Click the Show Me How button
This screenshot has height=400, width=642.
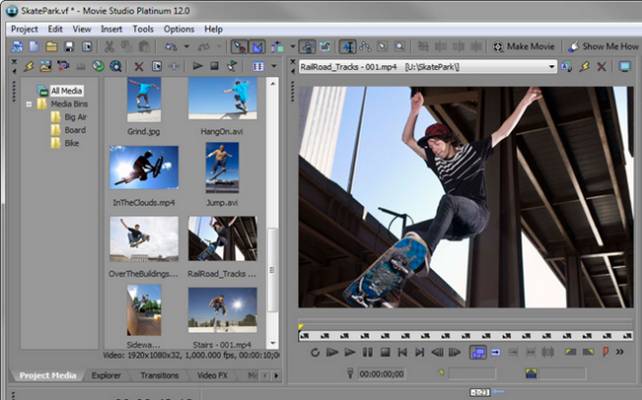(x=603, y=46)
